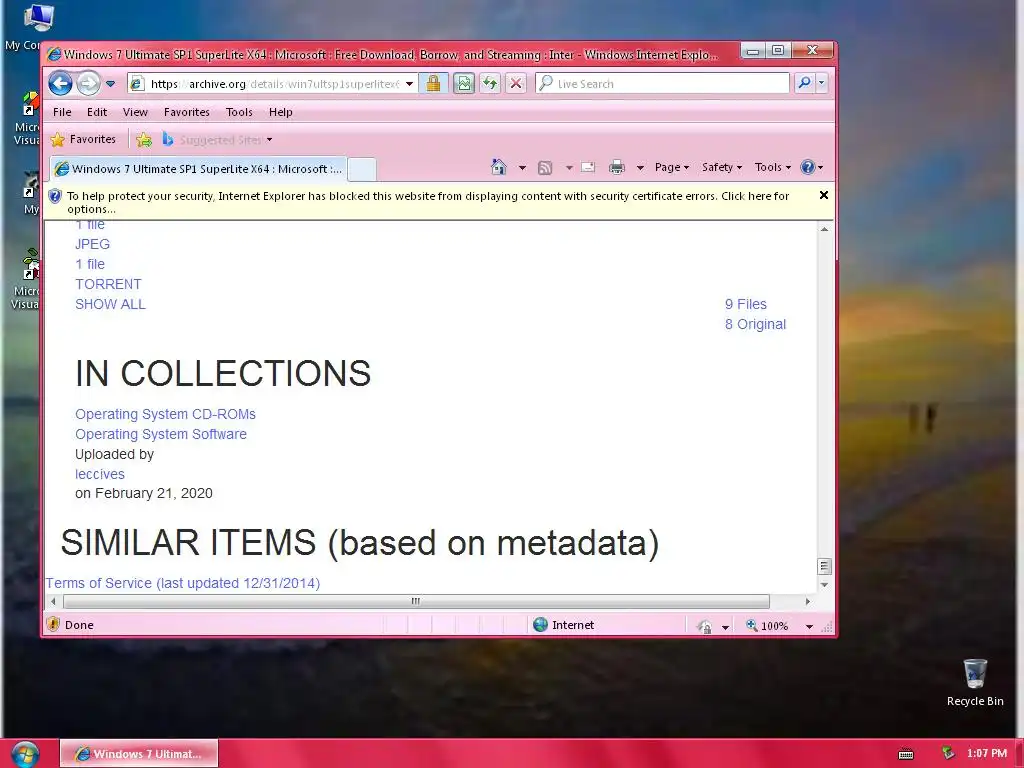
Task: Open the Tools command bar menu
Action: pos(773,167)
